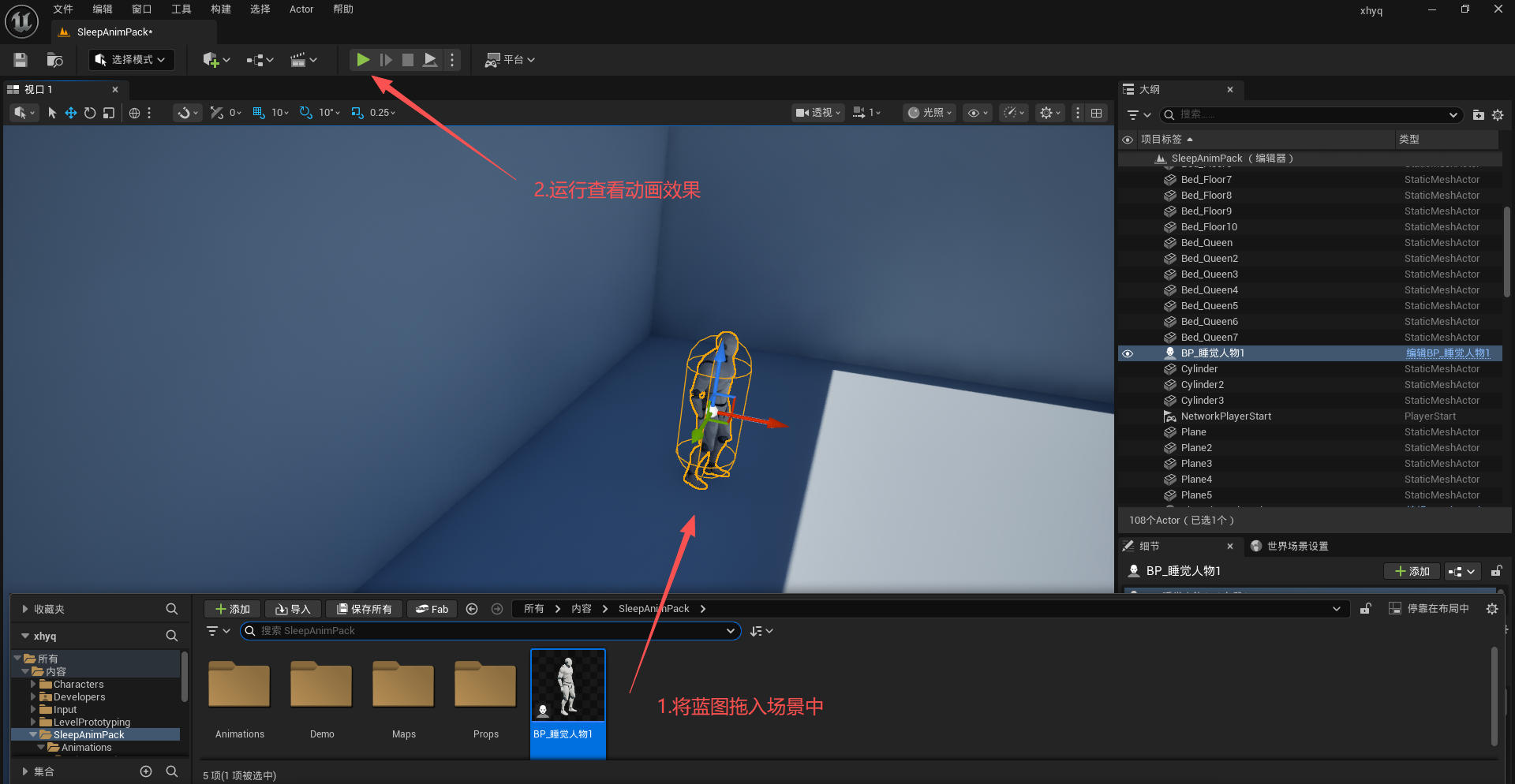Open the cinematics sequencer clapboard menu
This screenshot has width=1515, height=784.
(303, 60)
